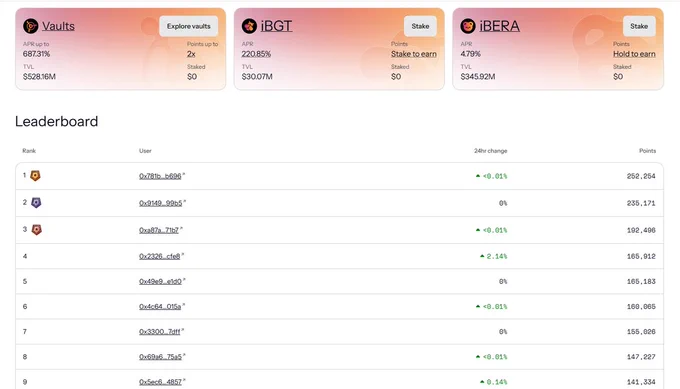Click the $528.16M TVL value
This screenshot has width=680, height=389.
(39, 77)
